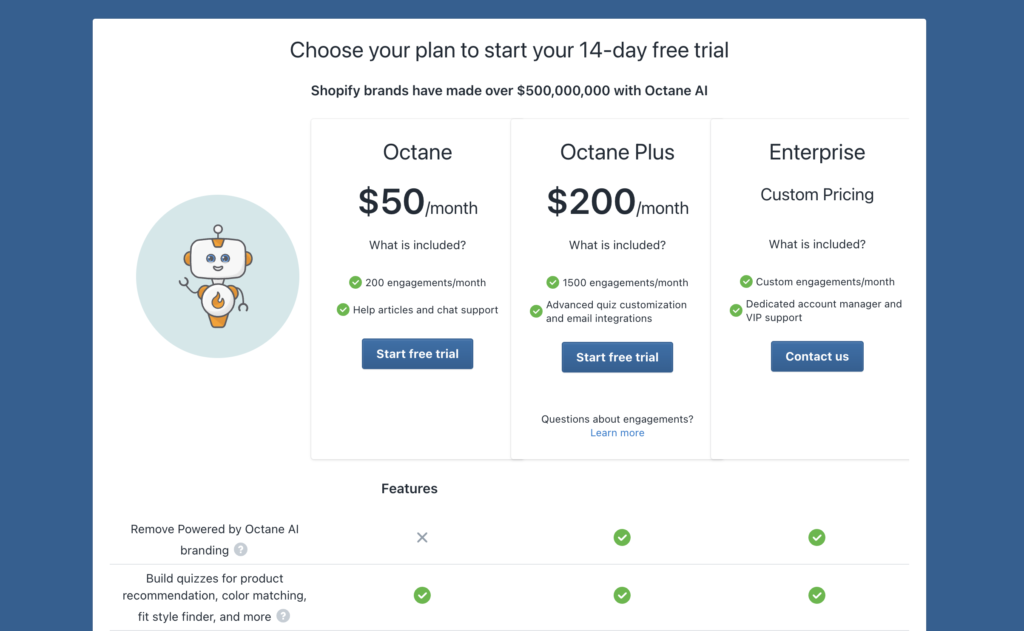Click the checkmark beside Advanced quiz customization

coord(535,311)
